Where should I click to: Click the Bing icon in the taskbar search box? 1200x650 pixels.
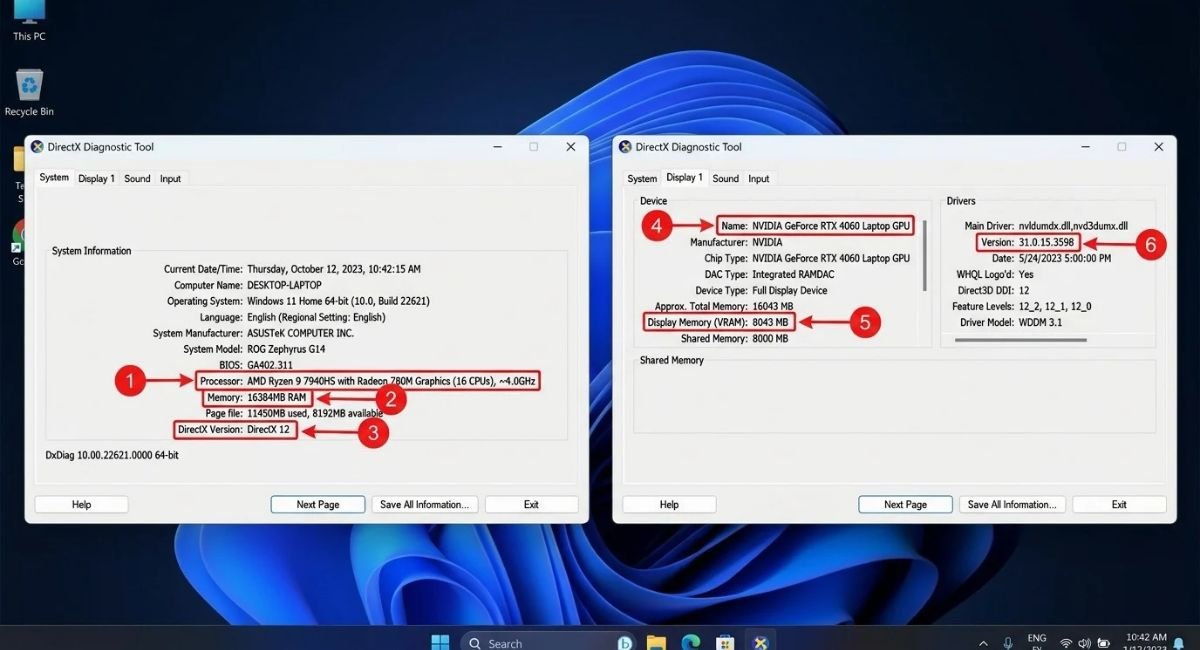[625, 643]
